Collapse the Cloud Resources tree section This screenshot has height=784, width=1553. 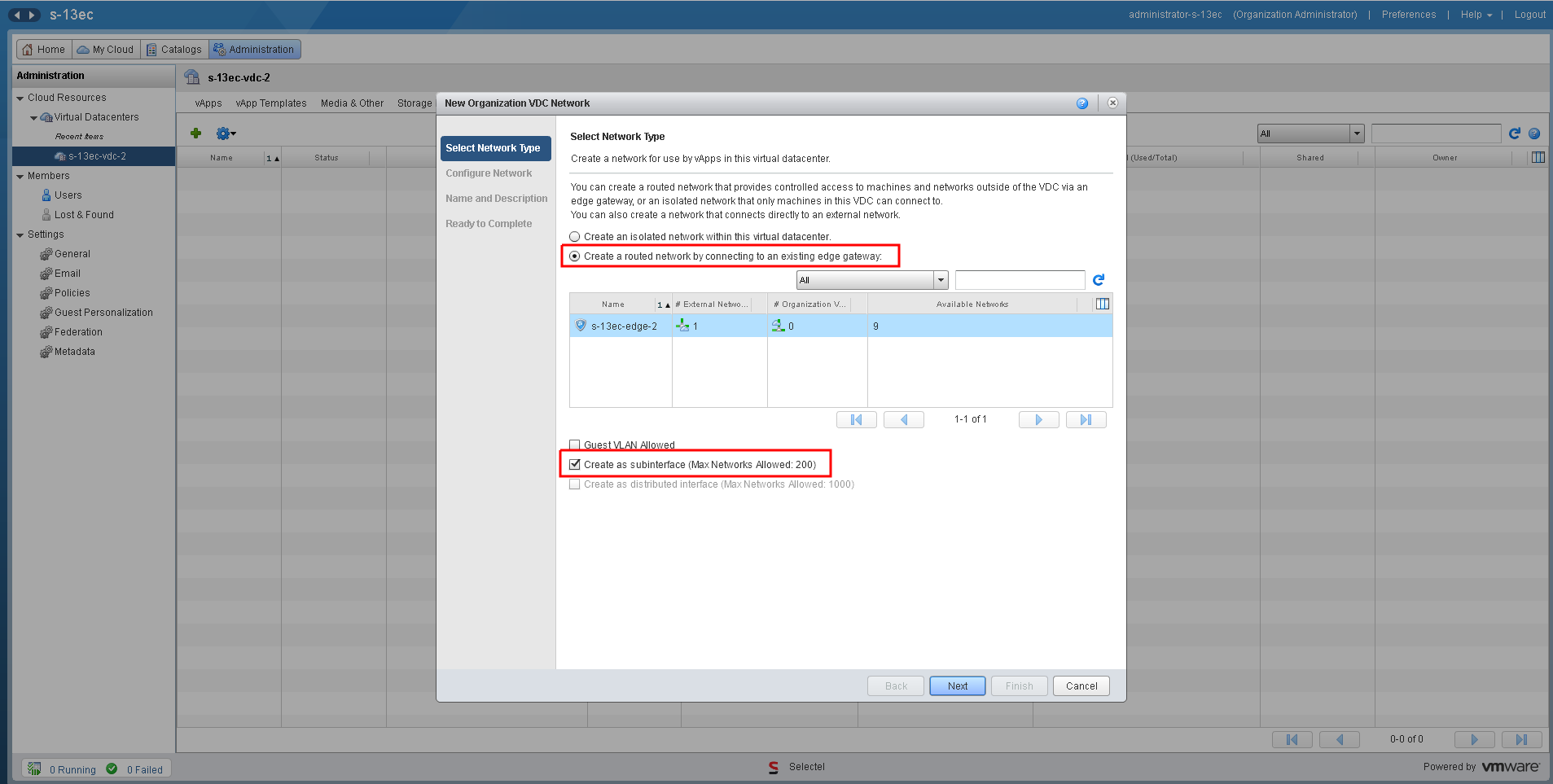coord(20,97)
